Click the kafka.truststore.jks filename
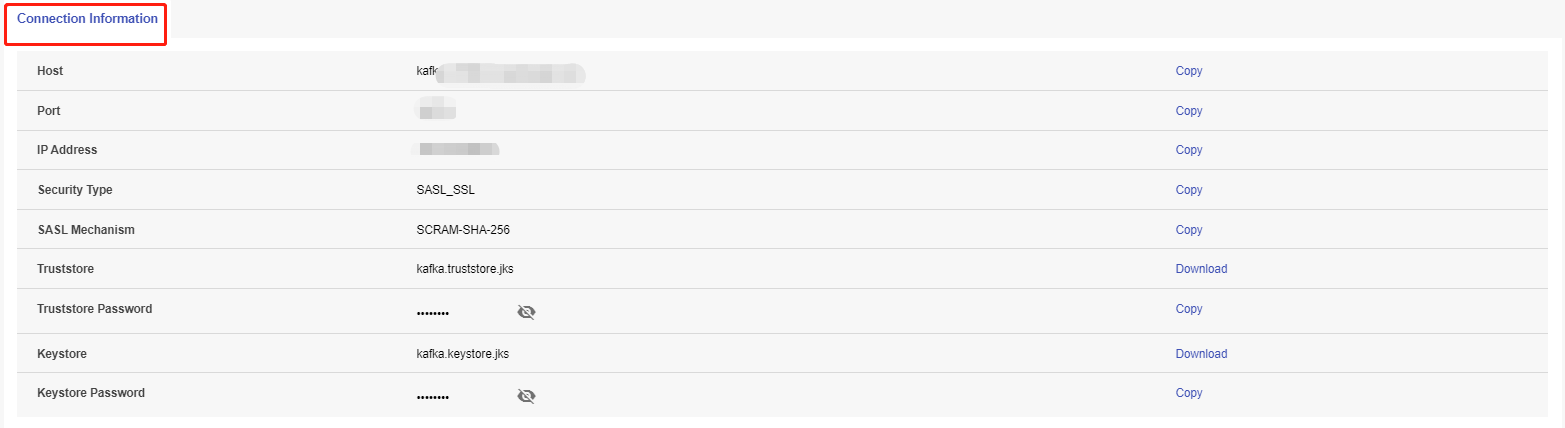 [x=465, y=269]
